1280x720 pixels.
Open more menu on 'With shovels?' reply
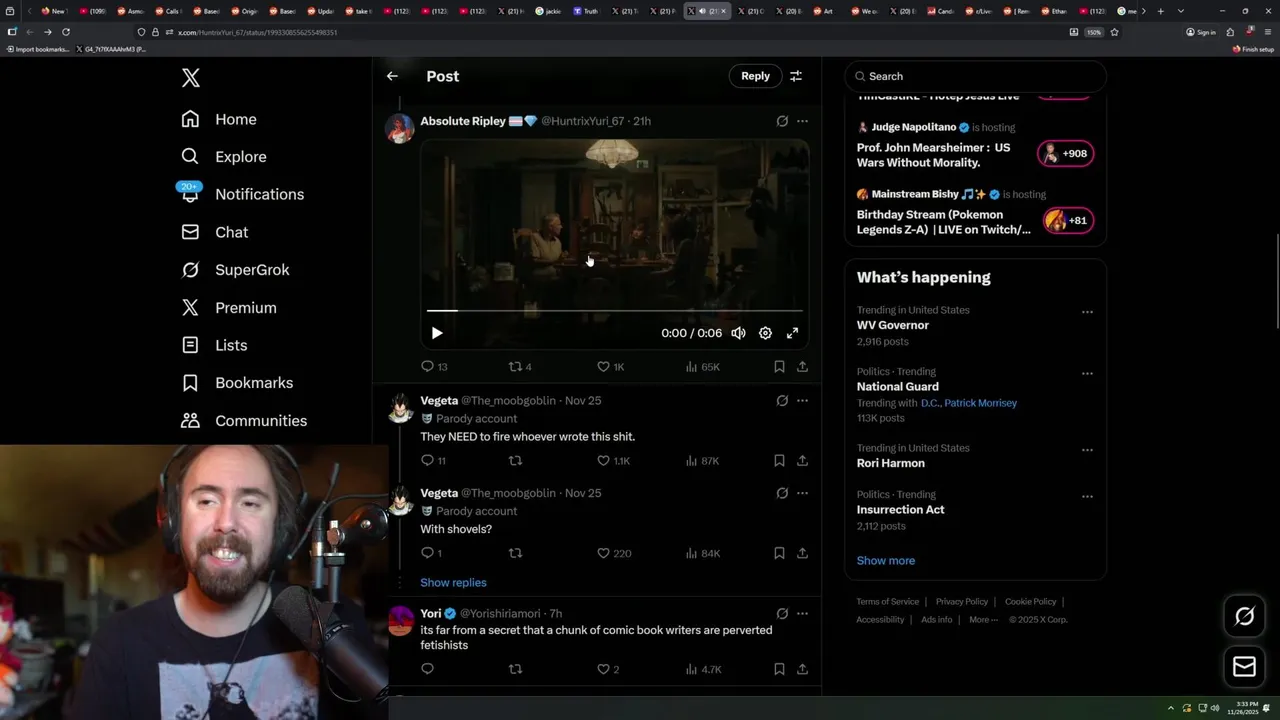[802, 493]
